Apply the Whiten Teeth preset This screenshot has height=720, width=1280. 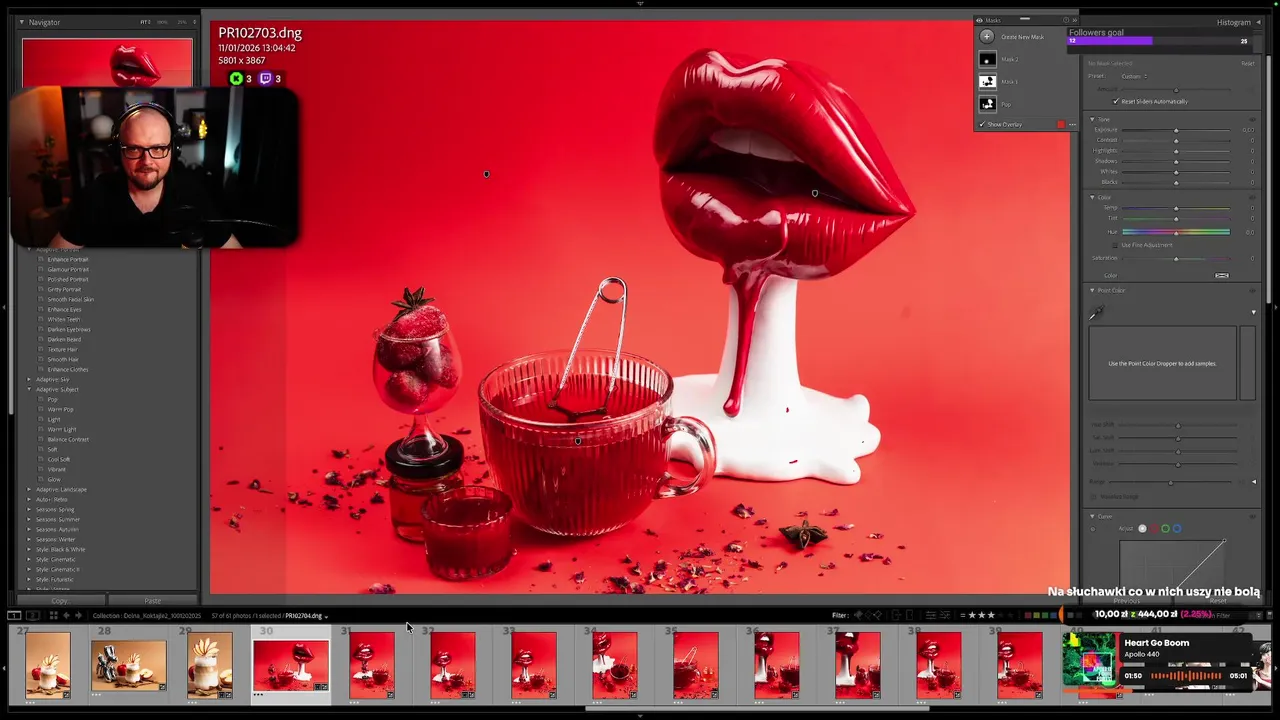65,319
